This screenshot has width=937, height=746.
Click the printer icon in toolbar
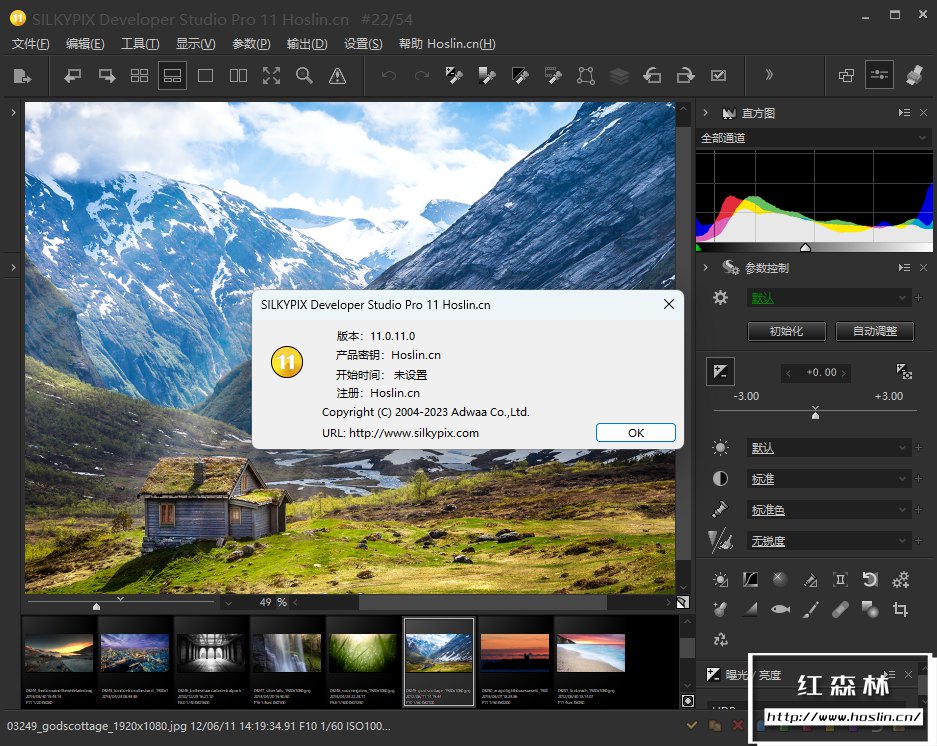point(912,75)
